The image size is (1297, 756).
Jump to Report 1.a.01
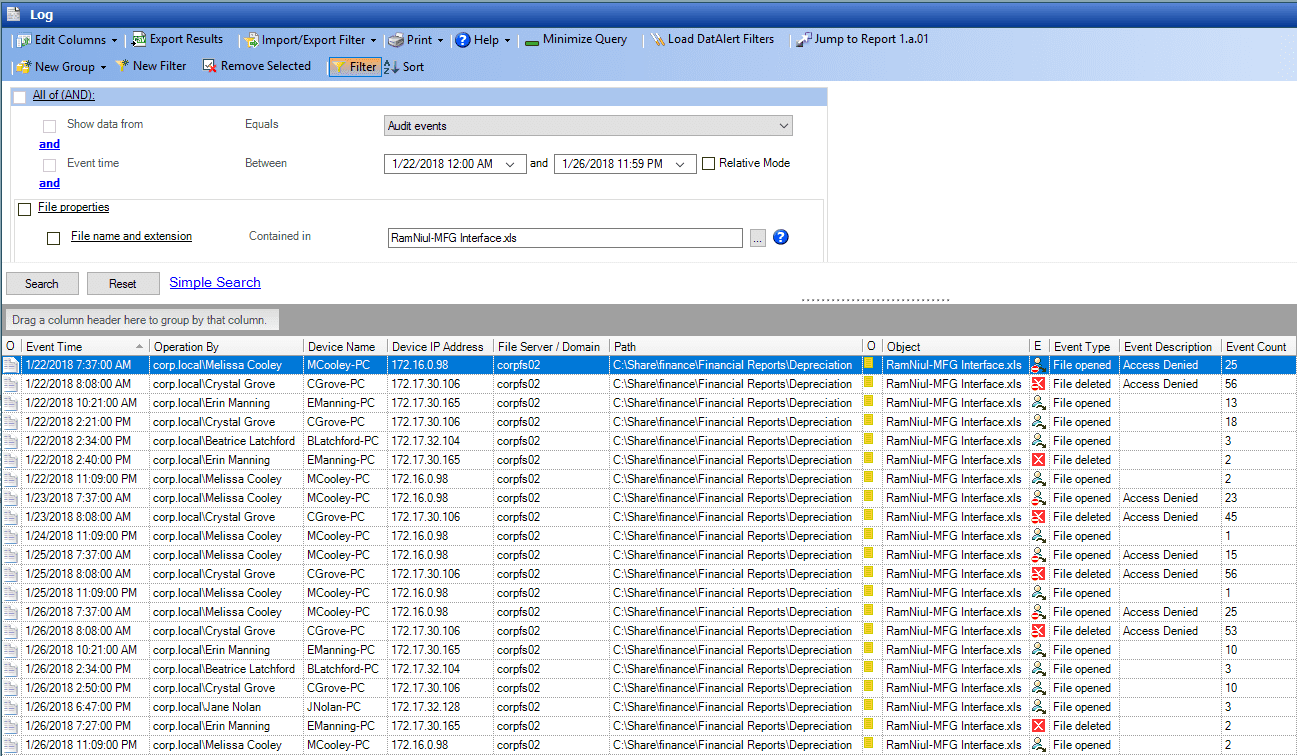[863, 40]
